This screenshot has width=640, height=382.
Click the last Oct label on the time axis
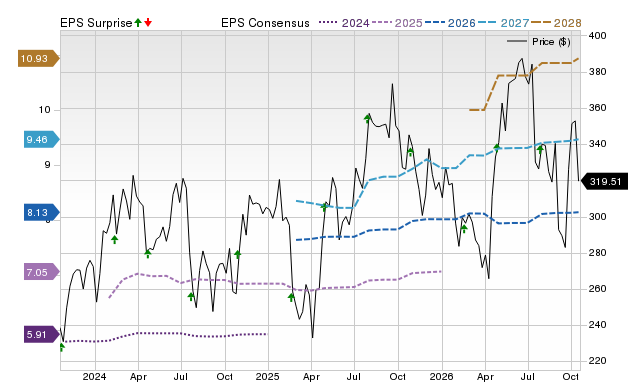571,376
